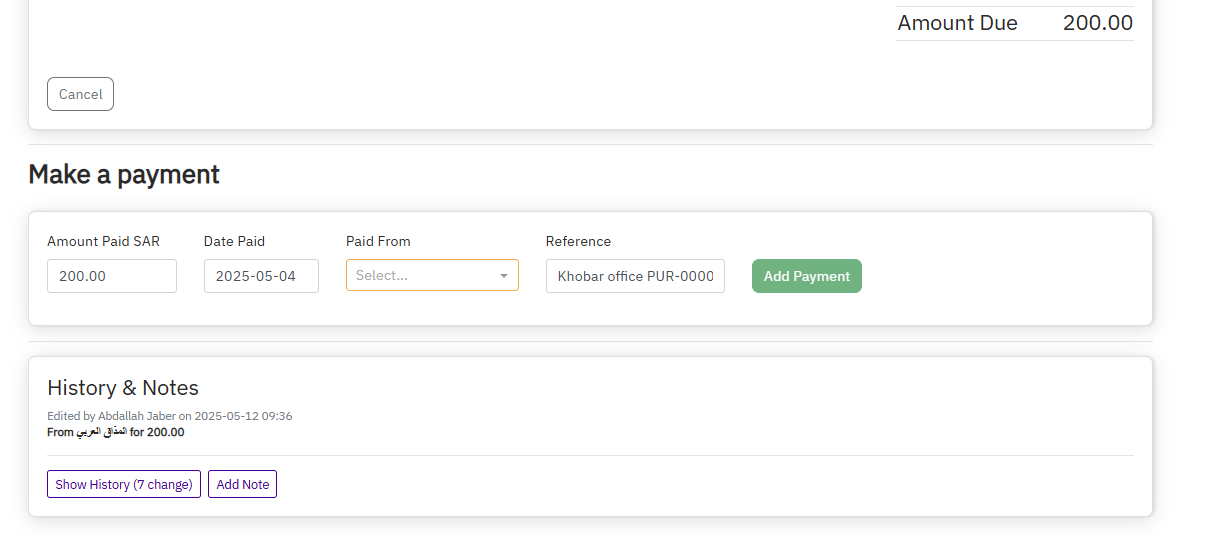Click the Reference label above field

click(578, 241)
